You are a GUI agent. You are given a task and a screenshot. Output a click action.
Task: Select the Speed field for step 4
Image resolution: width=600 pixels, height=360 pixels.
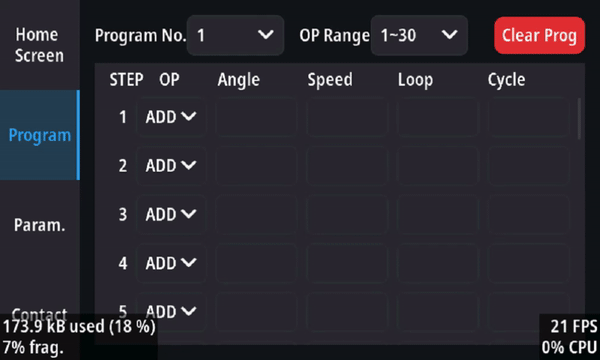[347, 263]
